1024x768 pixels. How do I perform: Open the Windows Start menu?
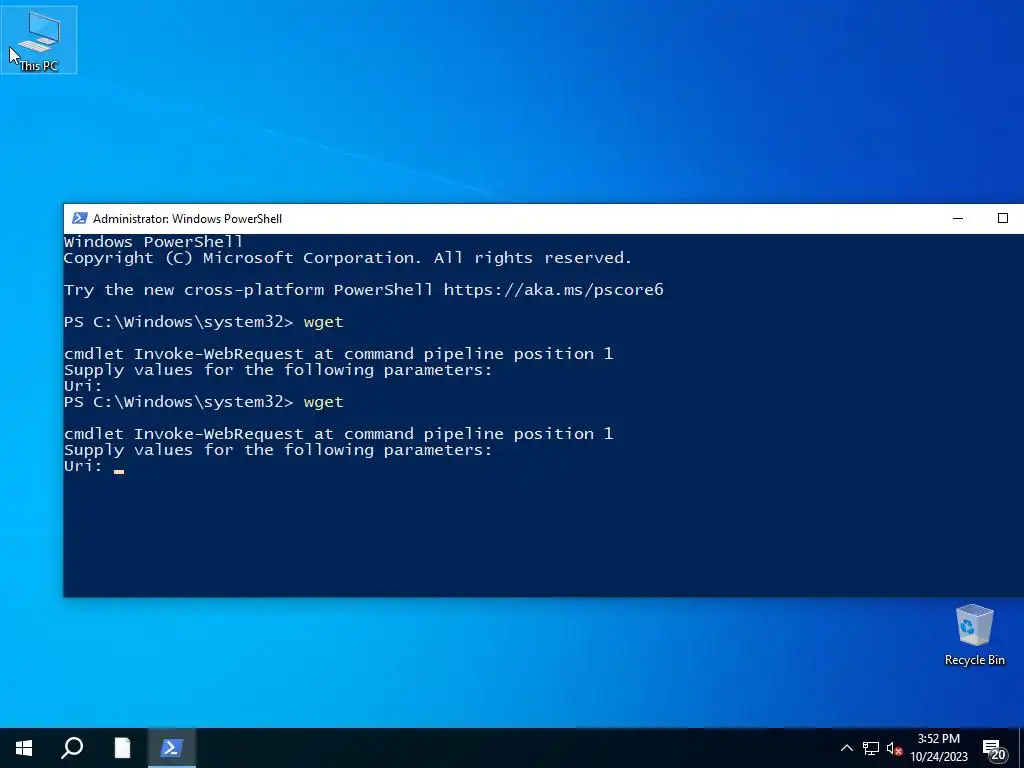pos(24,748)
